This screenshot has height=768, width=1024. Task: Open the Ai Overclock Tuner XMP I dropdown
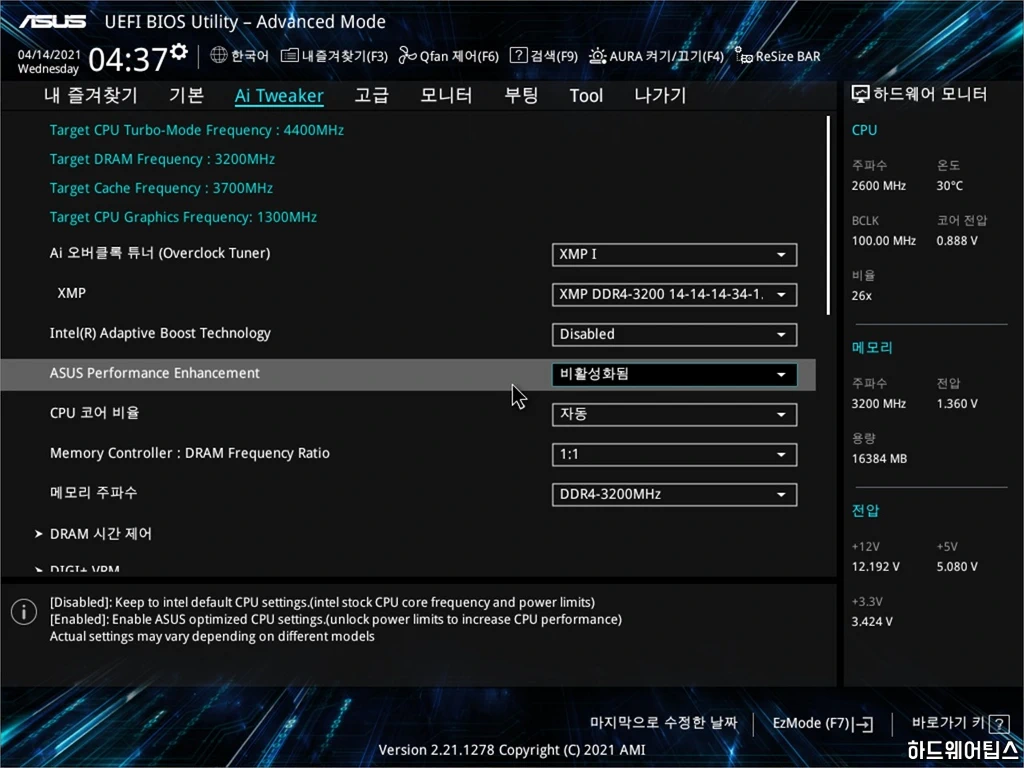pyautogui.click(x=674, y=255)
